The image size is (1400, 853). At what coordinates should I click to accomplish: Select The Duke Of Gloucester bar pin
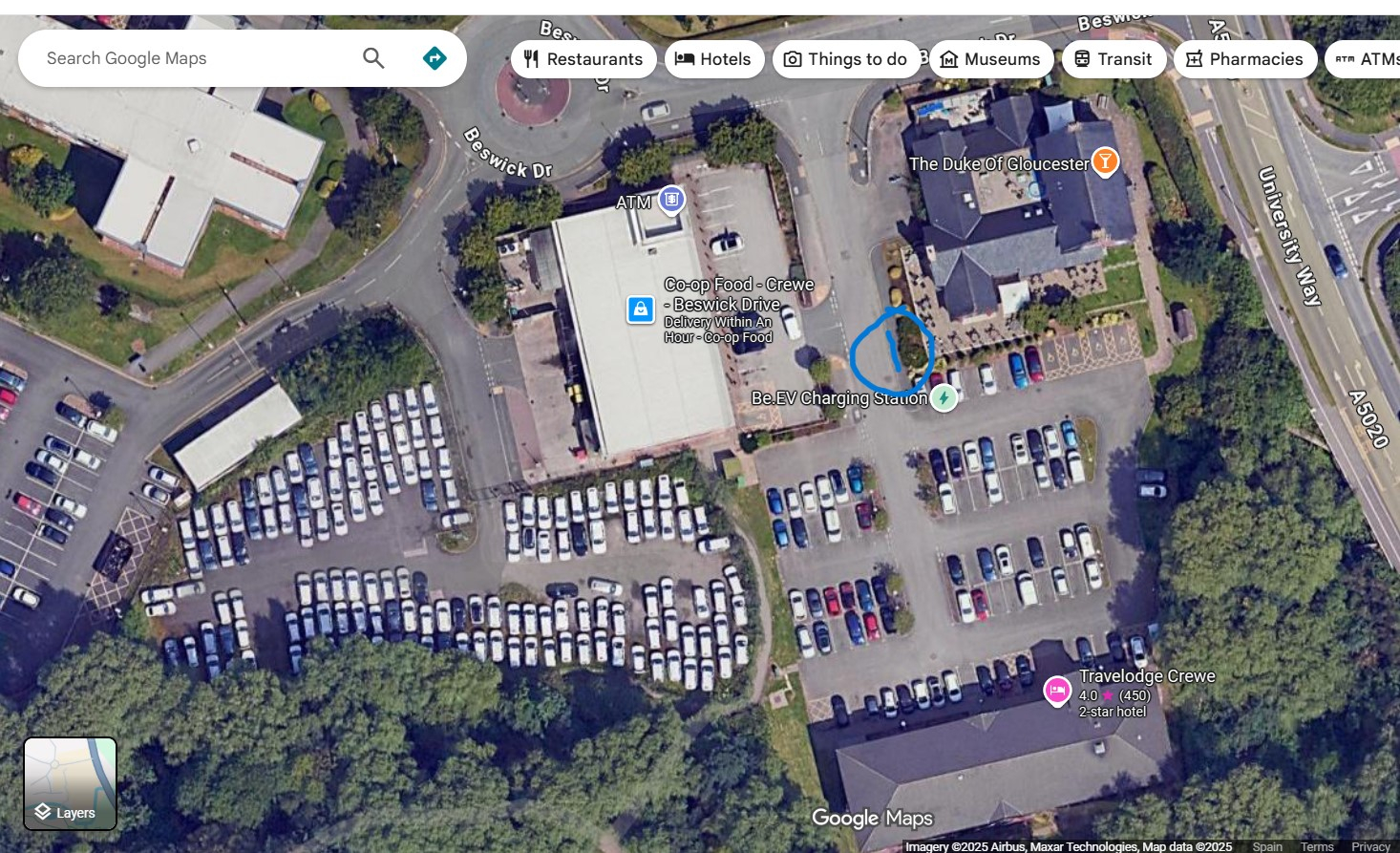(x=1105, y=161)
